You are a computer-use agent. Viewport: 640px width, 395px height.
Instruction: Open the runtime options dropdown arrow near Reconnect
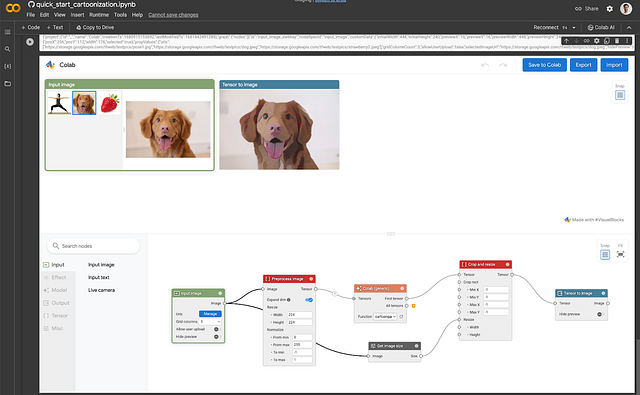coord(573,28)
